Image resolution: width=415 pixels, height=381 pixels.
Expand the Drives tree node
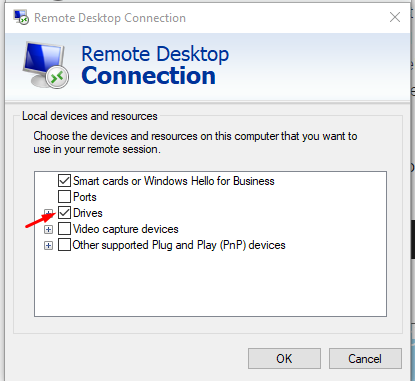tap(49, 213)
